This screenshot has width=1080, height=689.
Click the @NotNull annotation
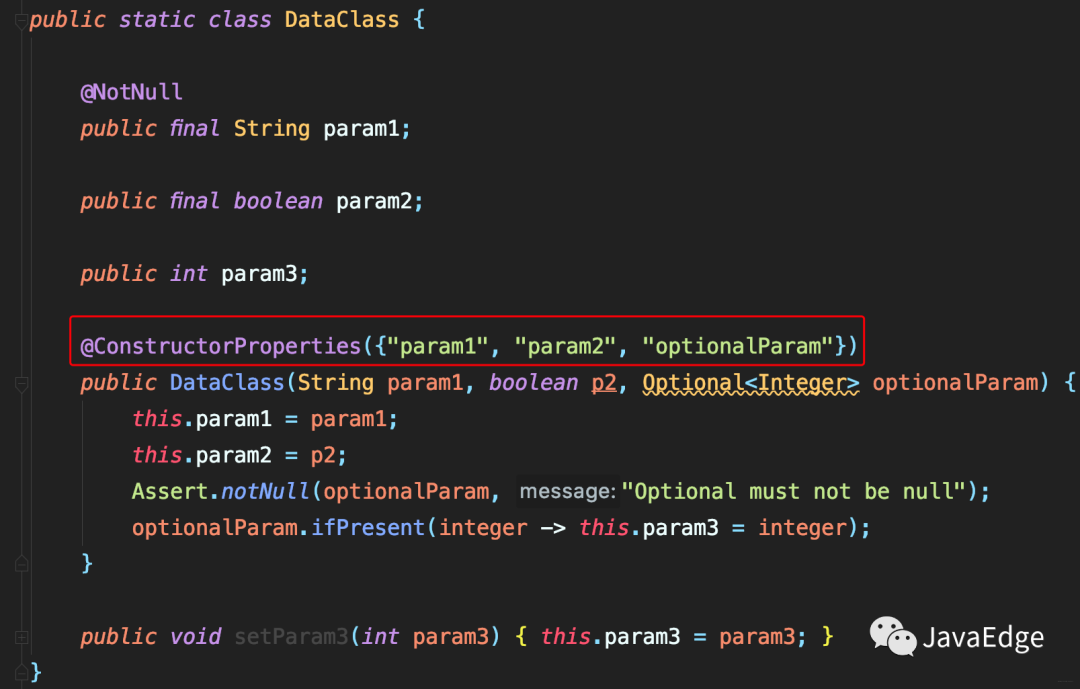[x=132, y=92]
